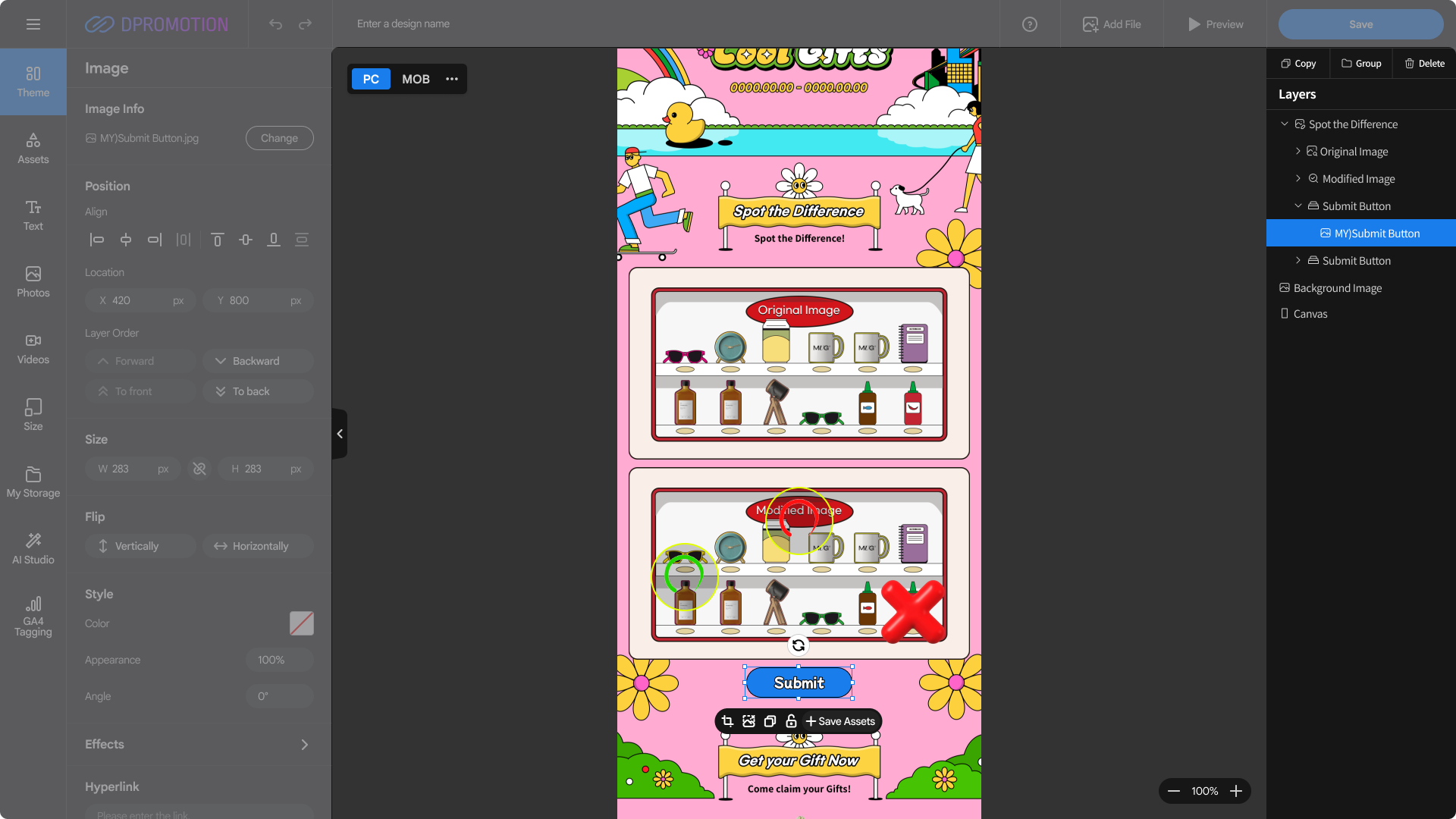Collapse the Spot the Difference layer group
The width and height of the screenshot is (1456, 819).
[x=1284, y=124]
